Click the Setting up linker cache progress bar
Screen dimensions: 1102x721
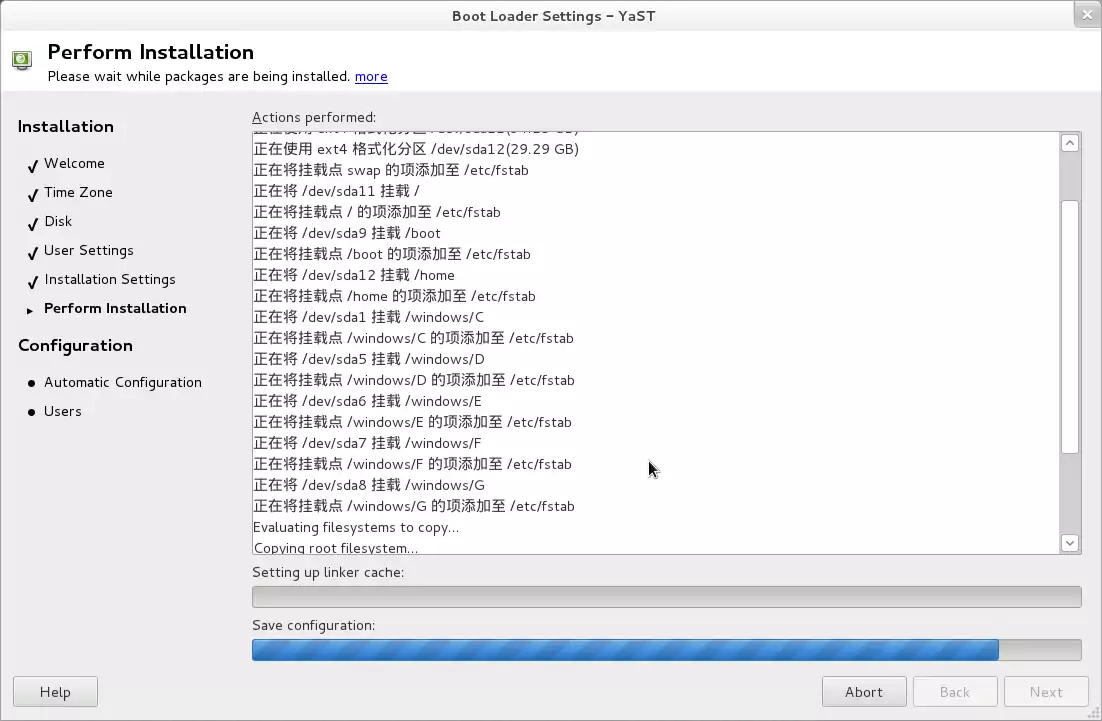point(666,597)
